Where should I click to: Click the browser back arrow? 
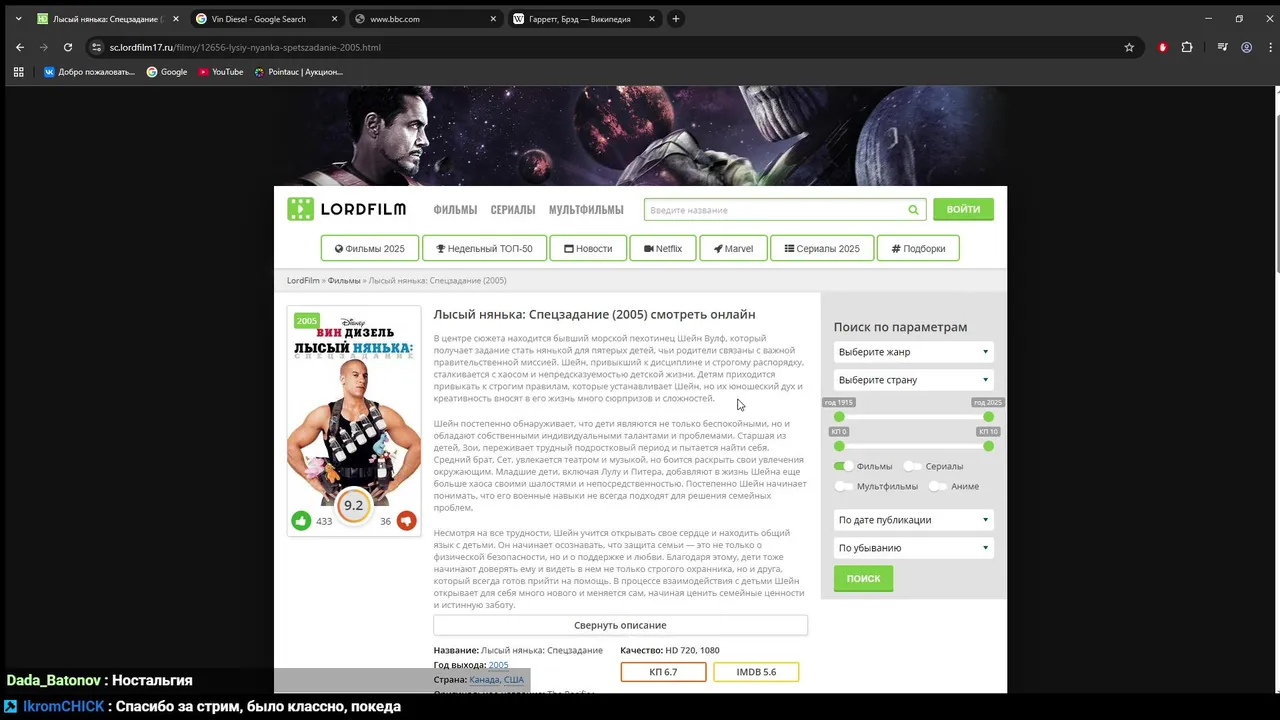pos(20,47)
